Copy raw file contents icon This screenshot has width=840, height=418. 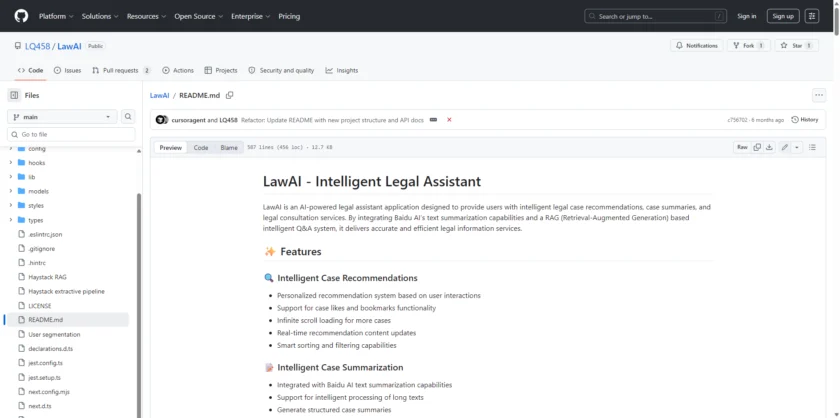click(757, 147)
